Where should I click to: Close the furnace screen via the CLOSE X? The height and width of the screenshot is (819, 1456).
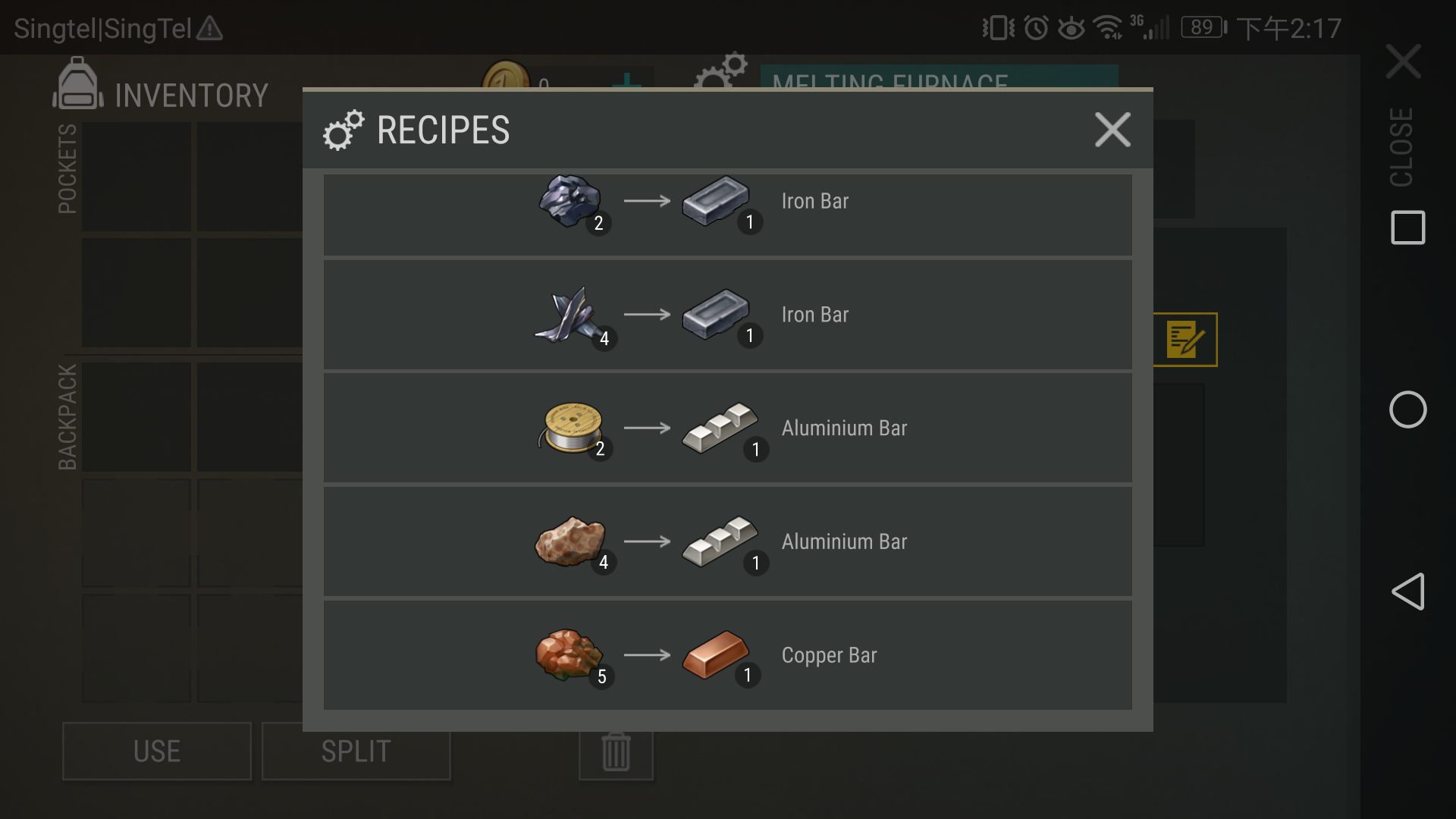(x=1403, y=61)
